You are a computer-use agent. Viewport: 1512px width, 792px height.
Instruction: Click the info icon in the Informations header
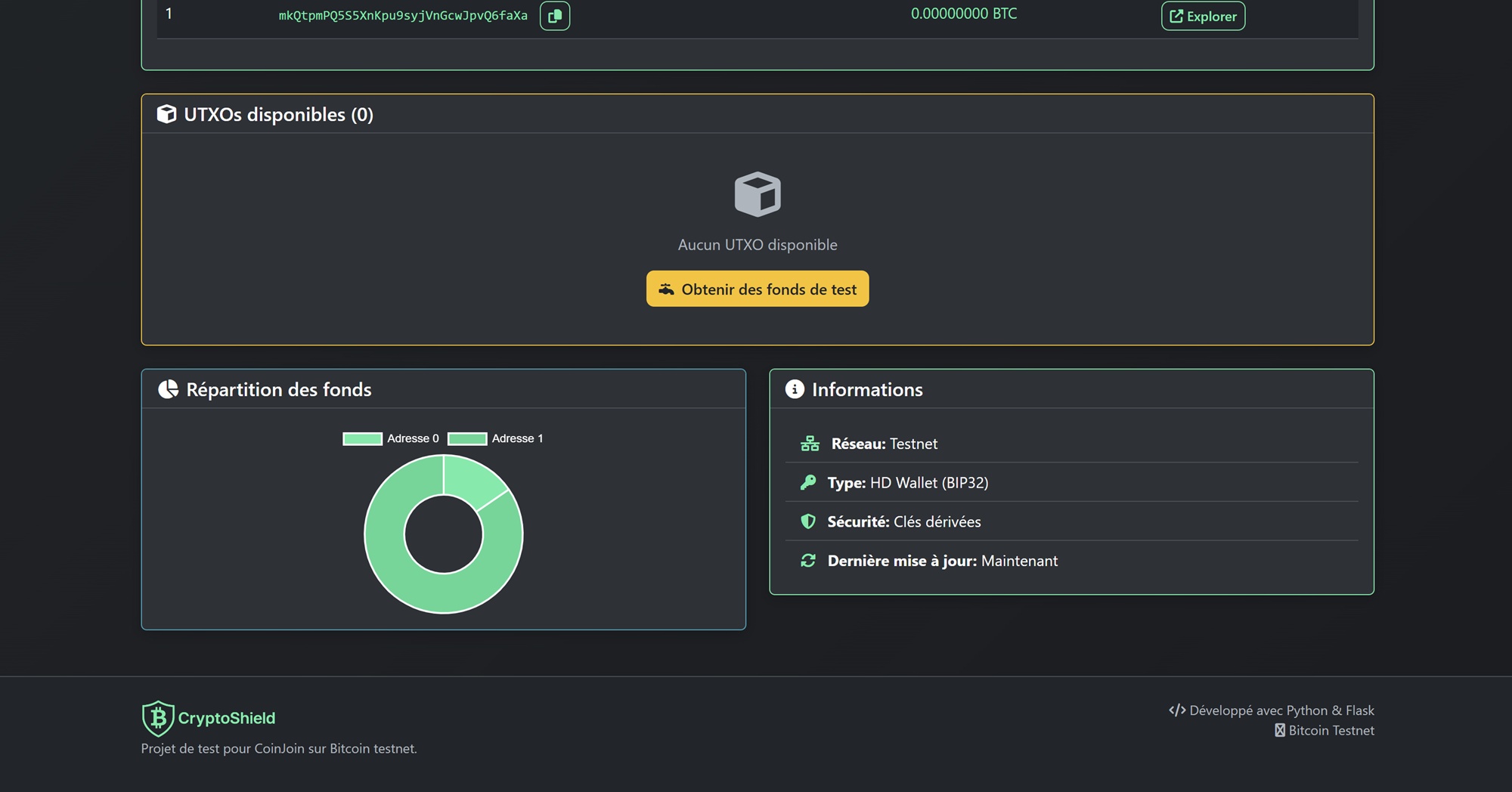[793, 389]
